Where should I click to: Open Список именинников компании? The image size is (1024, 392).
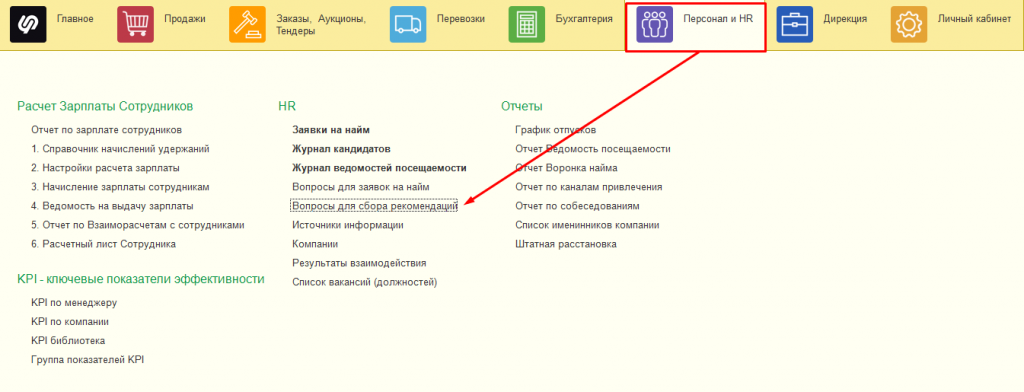pos(587,225)
